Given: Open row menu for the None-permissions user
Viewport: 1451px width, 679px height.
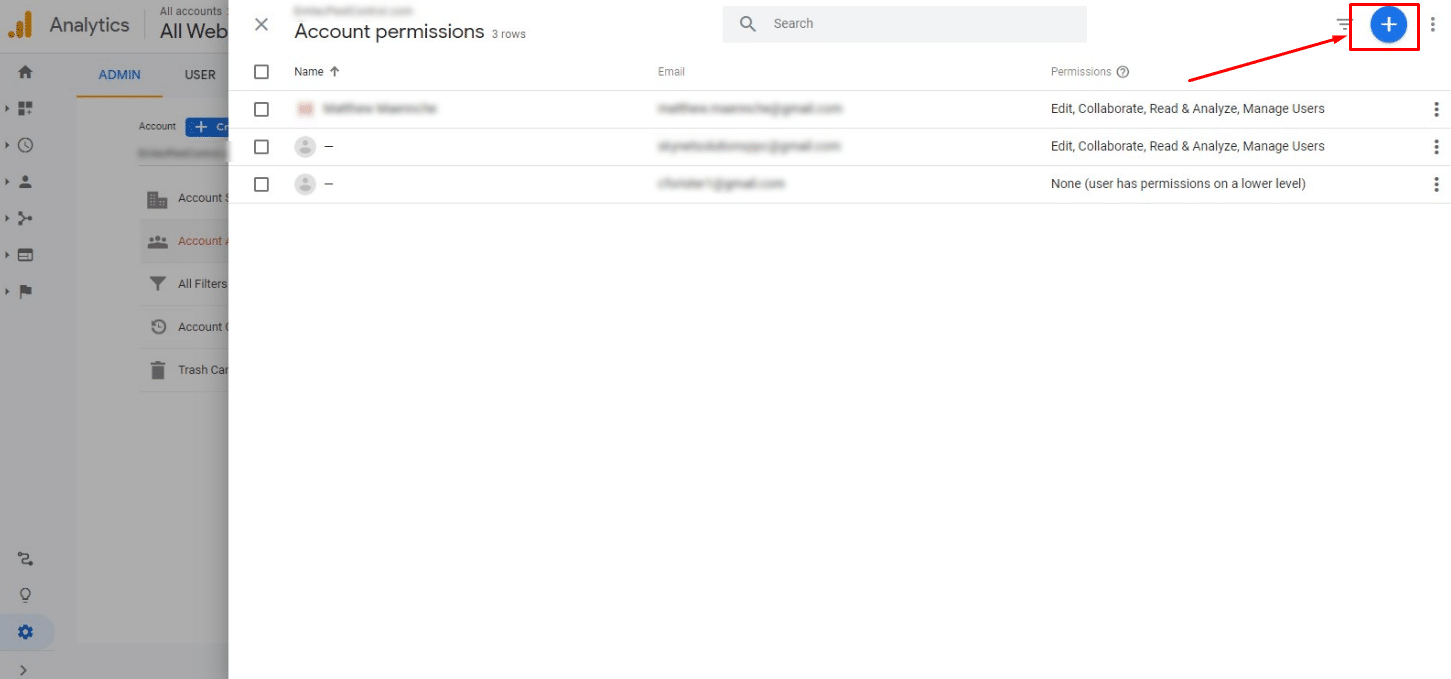Looking at the screenshot, I should point(1436,184).
